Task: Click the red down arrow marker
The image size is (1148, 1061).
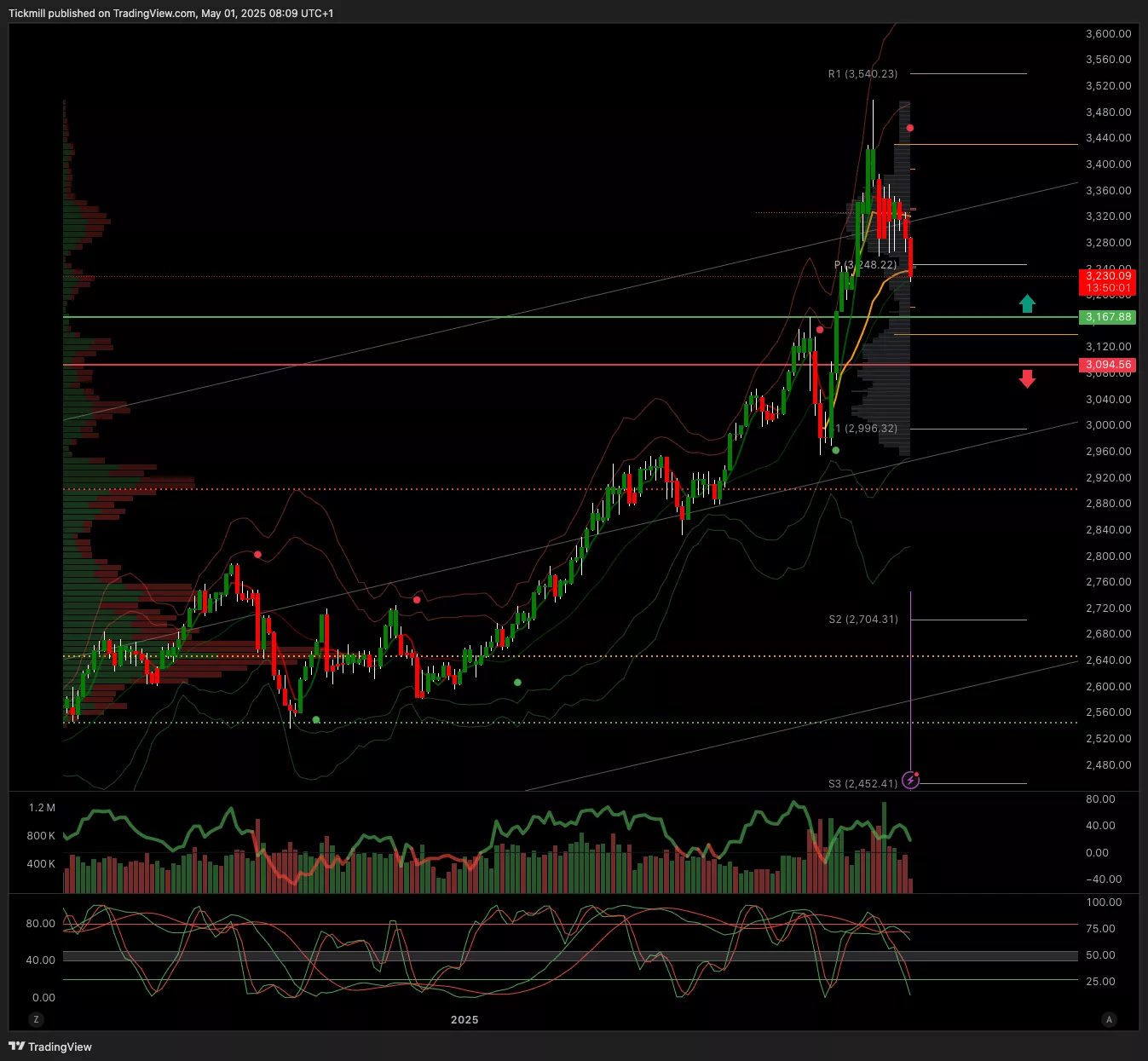Action: 1027,378
